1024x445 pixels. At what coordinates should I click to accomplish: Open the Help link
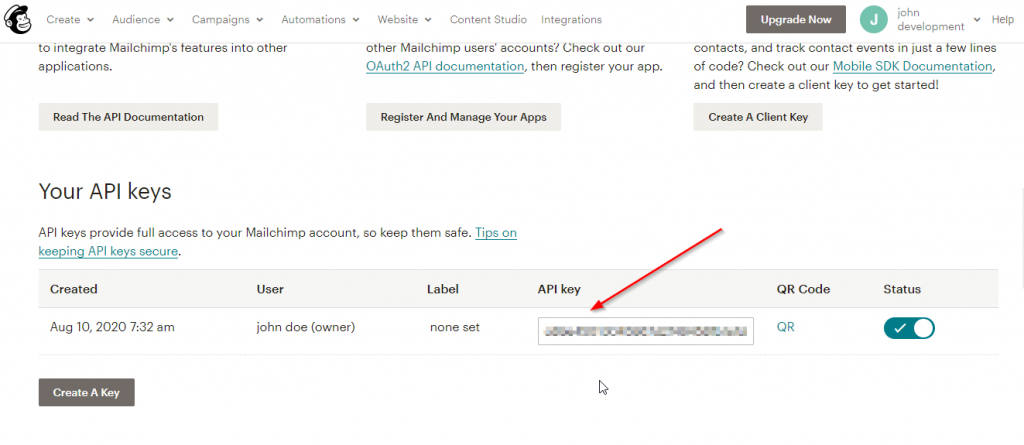[1002, 20]
